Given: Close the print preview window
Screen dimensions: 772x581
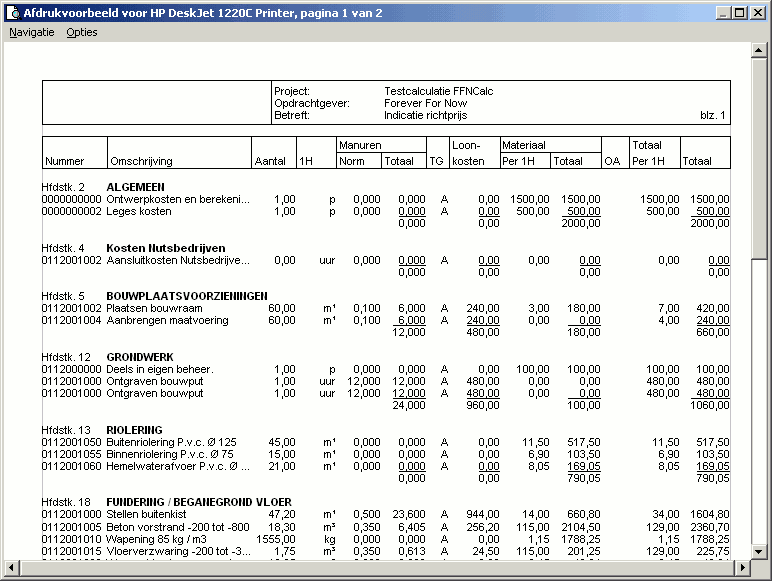Looking at the screenshot, I should [x=758, y=13].
